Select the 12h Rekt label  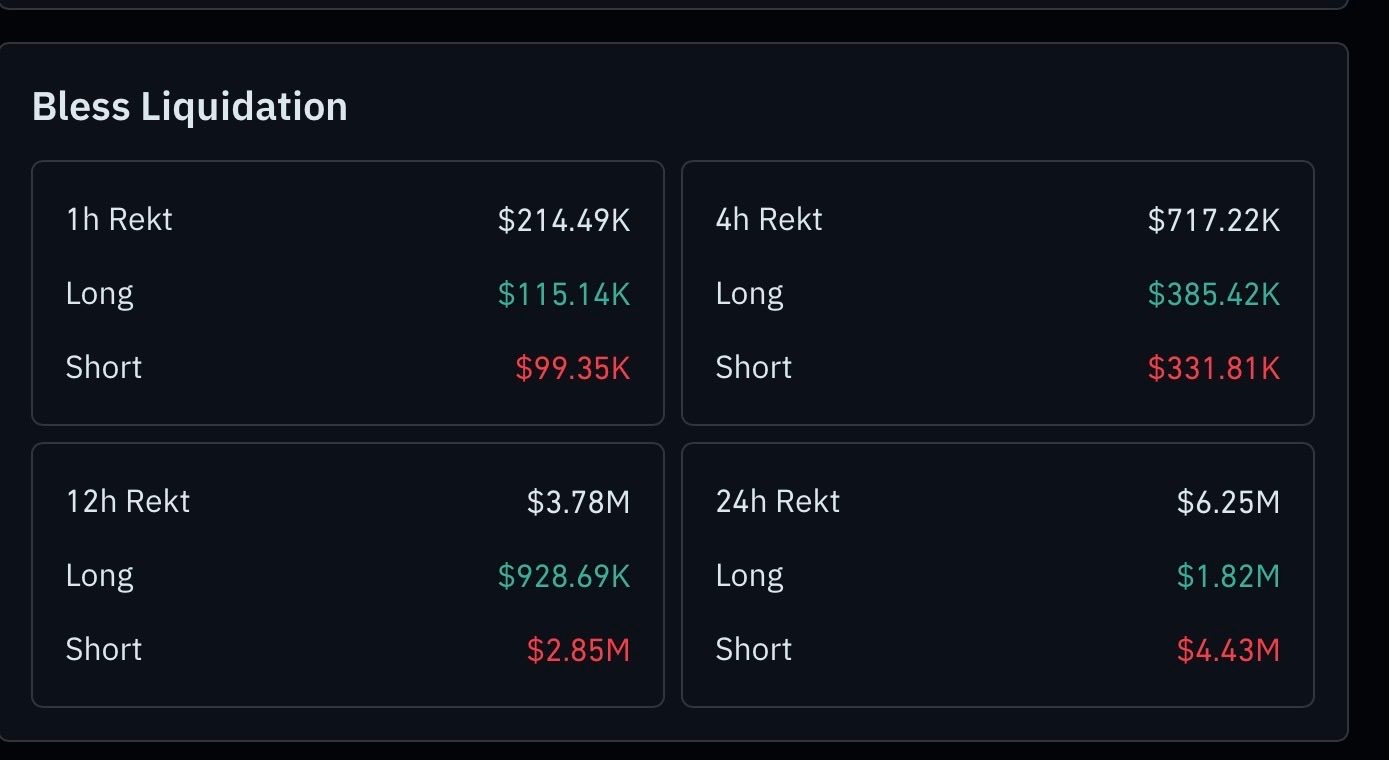[x=128, y=501]
